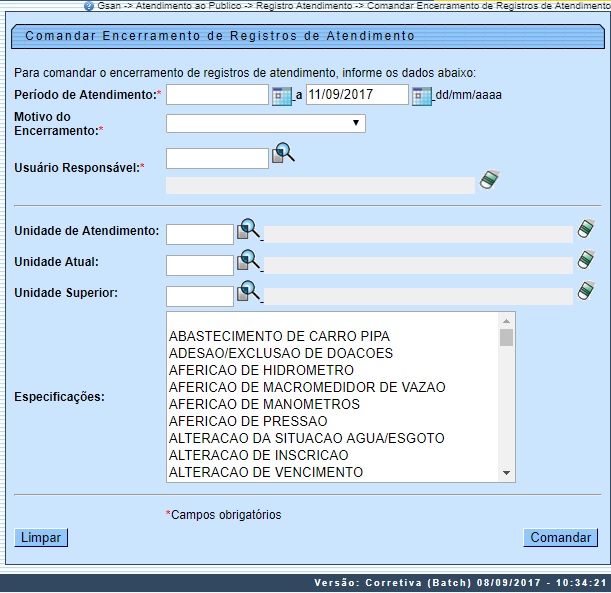611x593 pixels.
Task: Focus the end date field showing 11/09/2017
Action: [x=357, y=95]
